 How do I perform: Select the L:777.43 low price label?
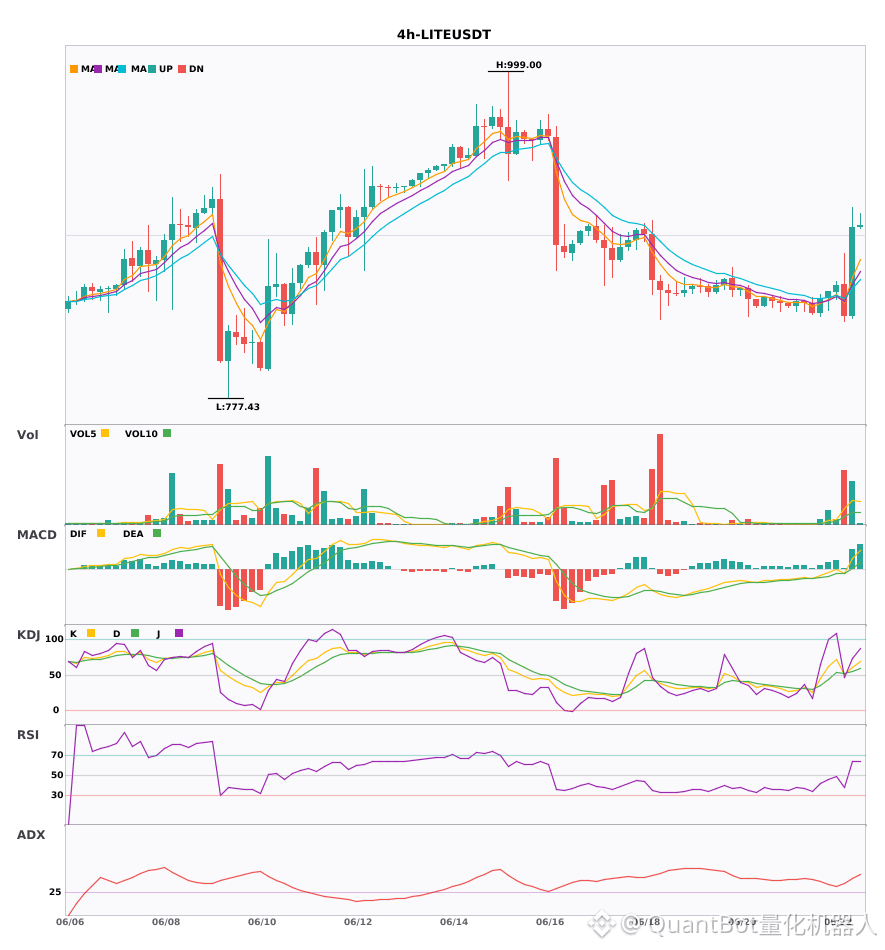point(237,407)
